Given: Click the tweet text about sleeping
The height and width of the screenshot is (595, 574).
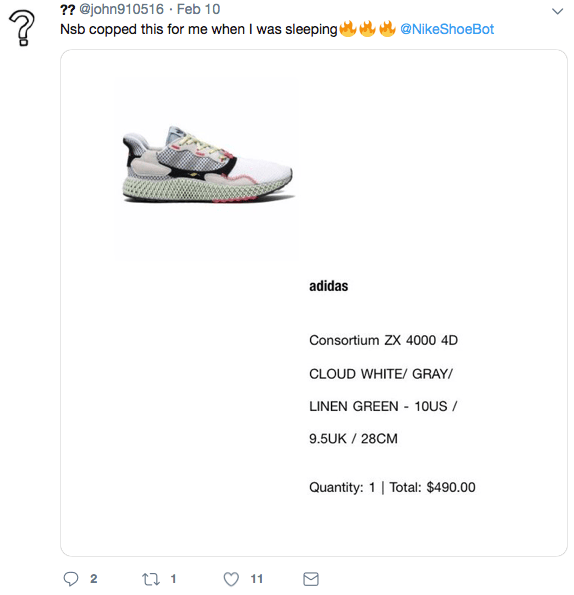Looking at the screenshot, I should (198, 30).
